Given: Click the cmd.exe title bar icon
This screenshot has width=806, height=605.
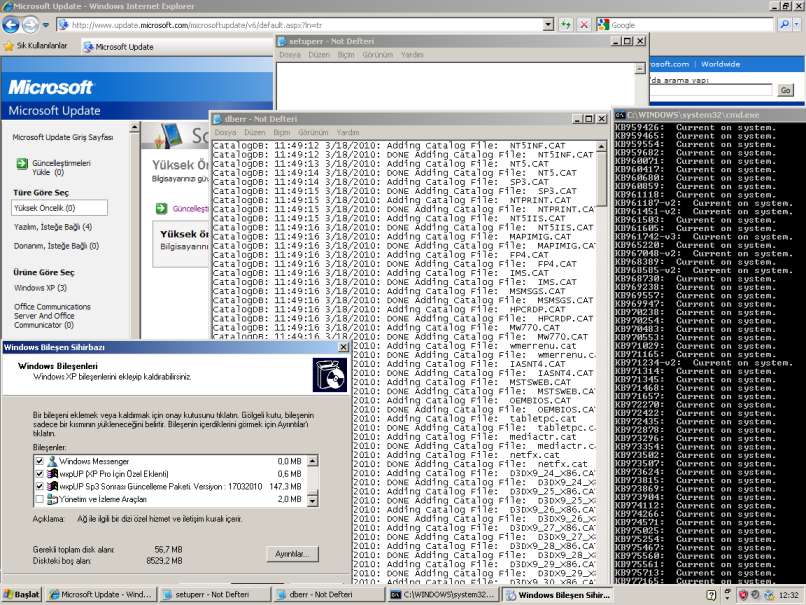Looking at the screenshot, I should 620,115.
